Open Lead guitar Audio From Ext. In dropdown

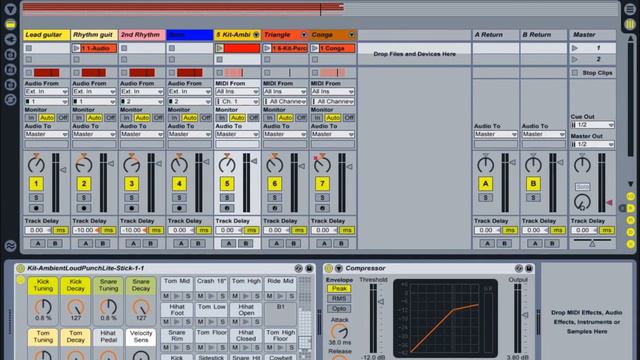(46, 91)
